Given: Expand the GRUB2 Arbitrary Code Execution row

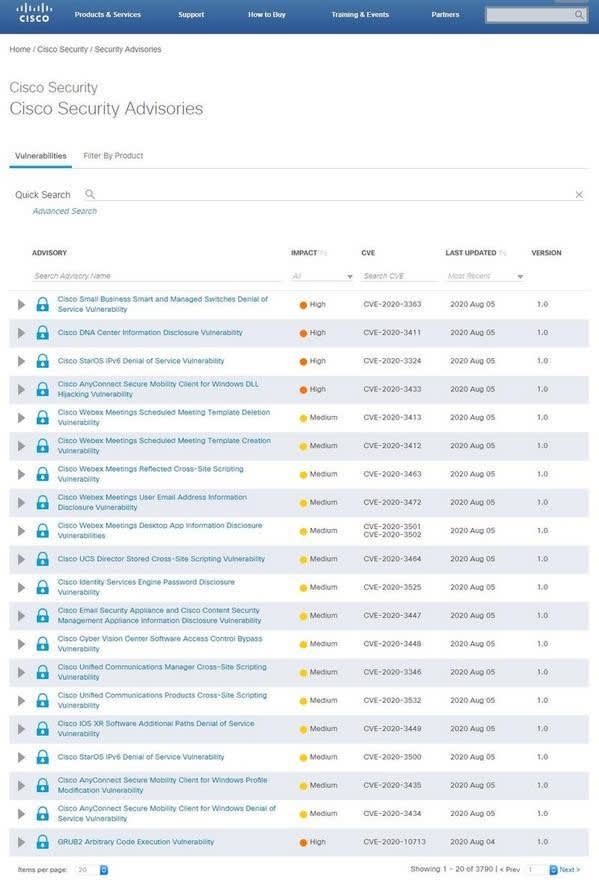Looking at the screenshot, I should [21, 842].
